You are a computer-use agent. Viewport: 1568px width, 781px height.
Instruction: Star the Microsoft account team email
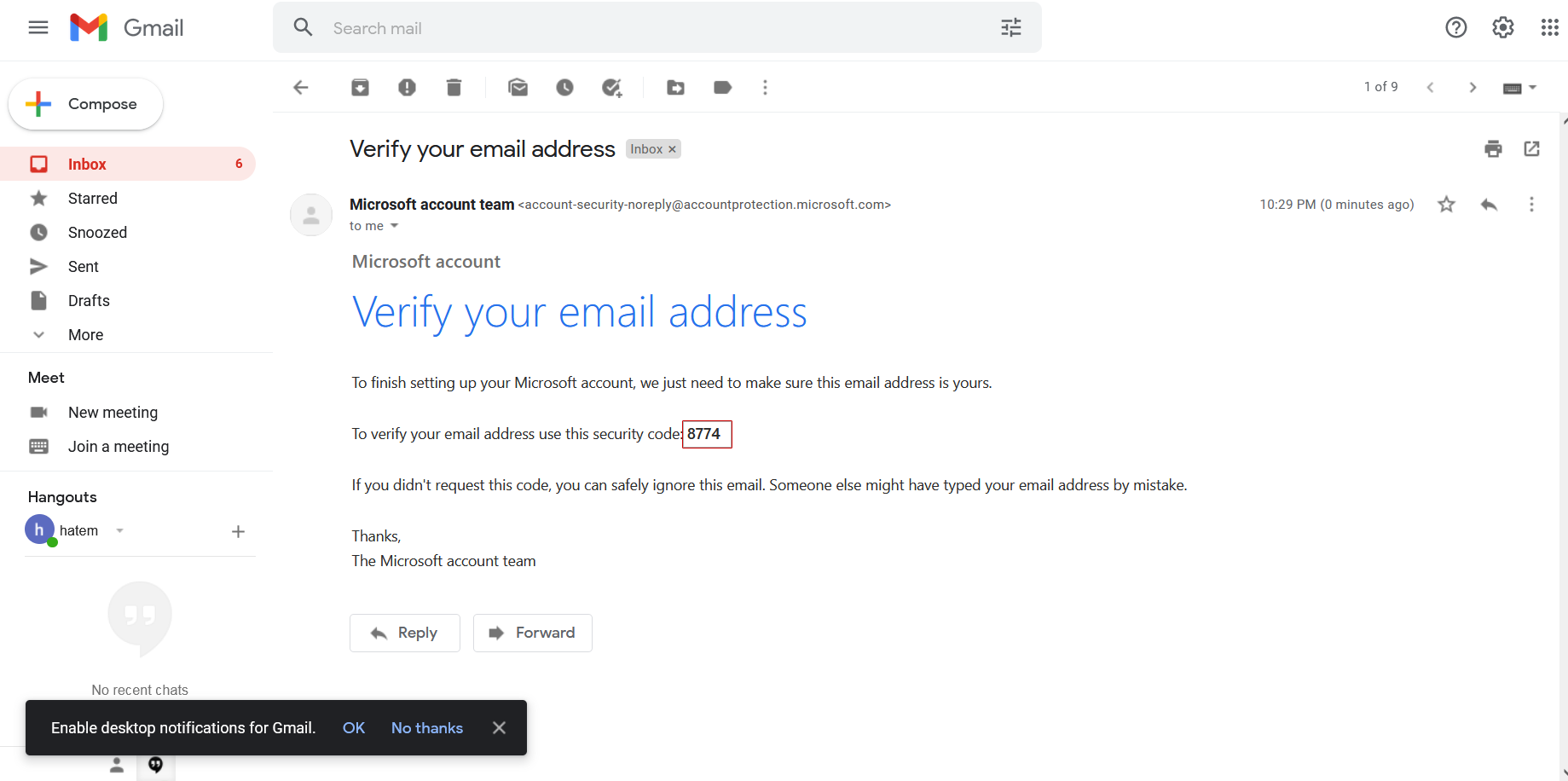tap(1446, 205)
